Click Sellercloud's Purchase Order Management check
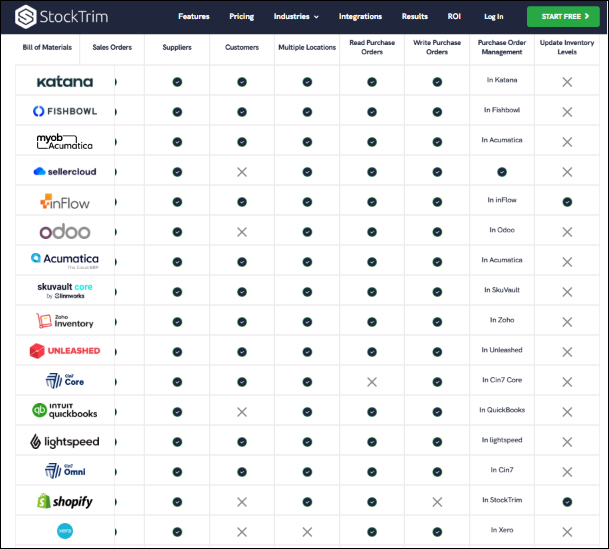Screen dimensions: 609x549 pos(502,172)
